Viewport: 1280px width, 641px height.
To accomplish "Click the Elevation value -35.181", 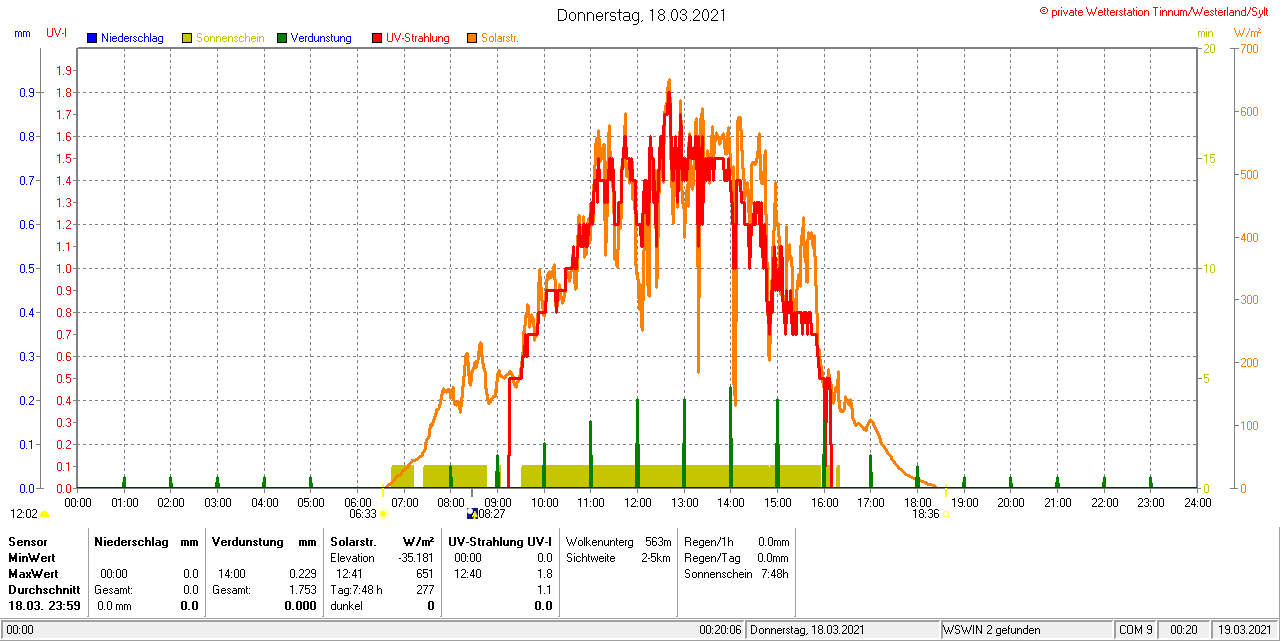I will pos(415,558).
